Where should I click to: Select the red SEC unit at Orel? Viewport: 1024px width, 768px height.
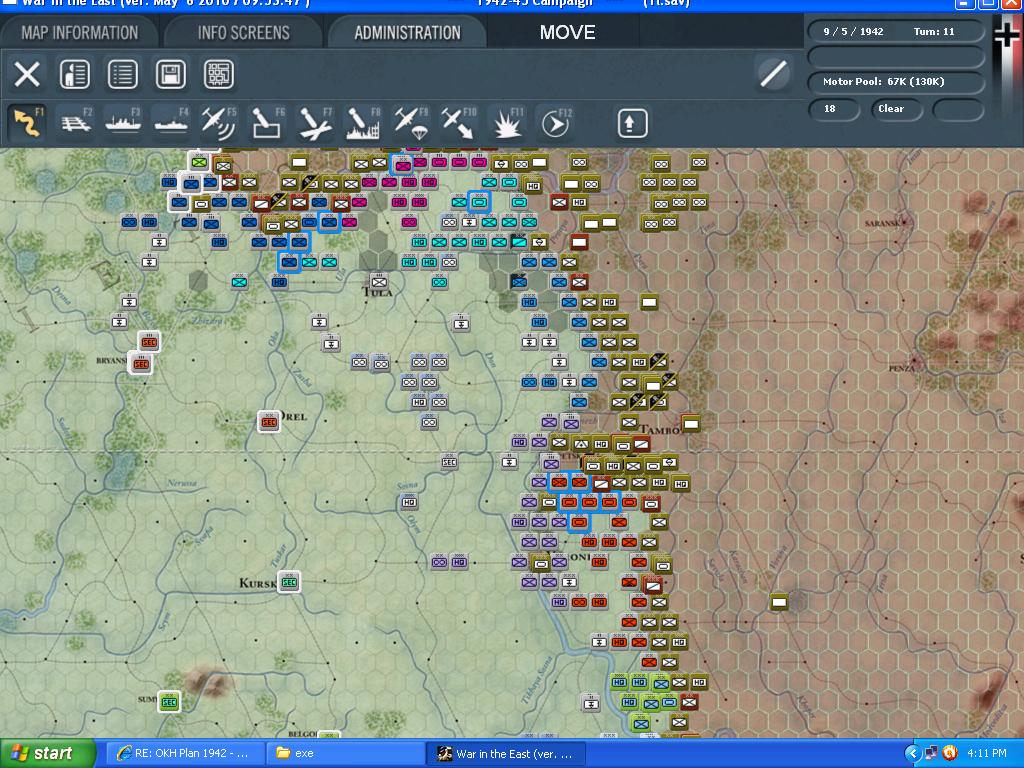[268, 422]
